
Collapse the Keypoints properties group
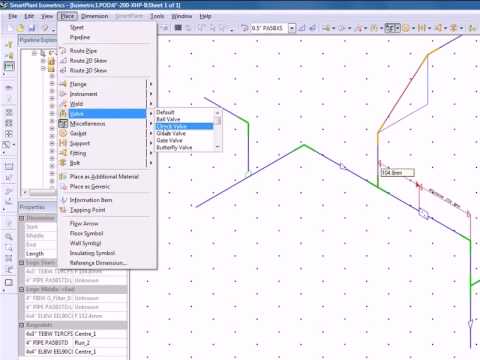[22, 325]
